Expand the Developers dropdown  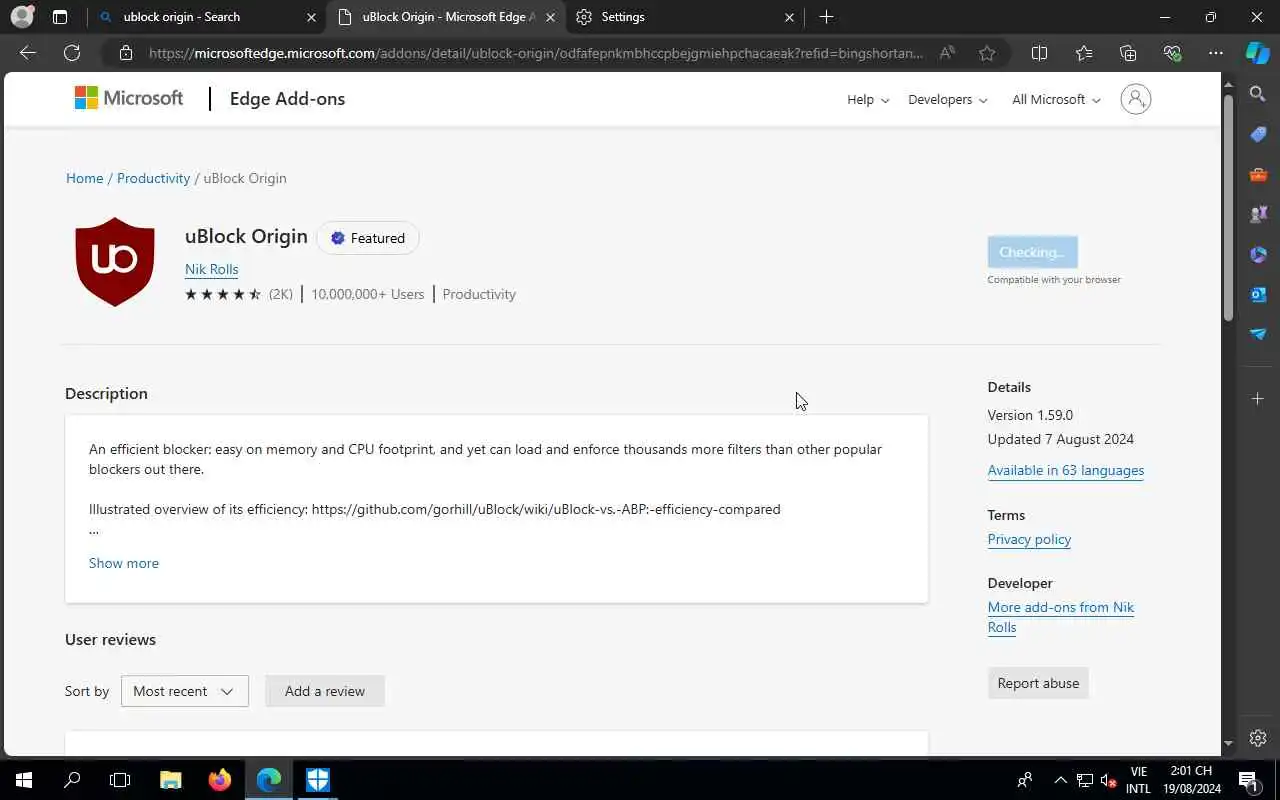948,100
